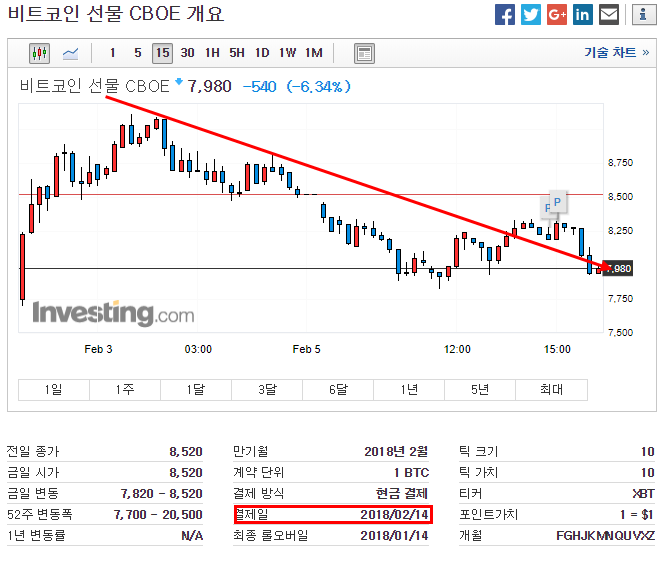
Task: Select the 15-minute interval
Action: pos(162,53)
